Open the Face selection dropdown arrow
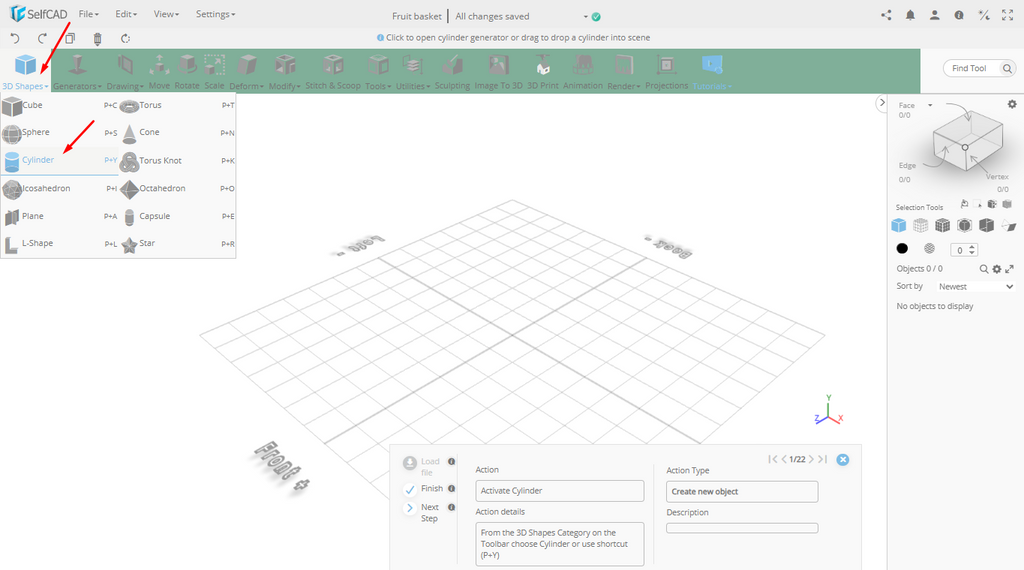This screenshot has height=570, width=1024. tap(930, 105)
